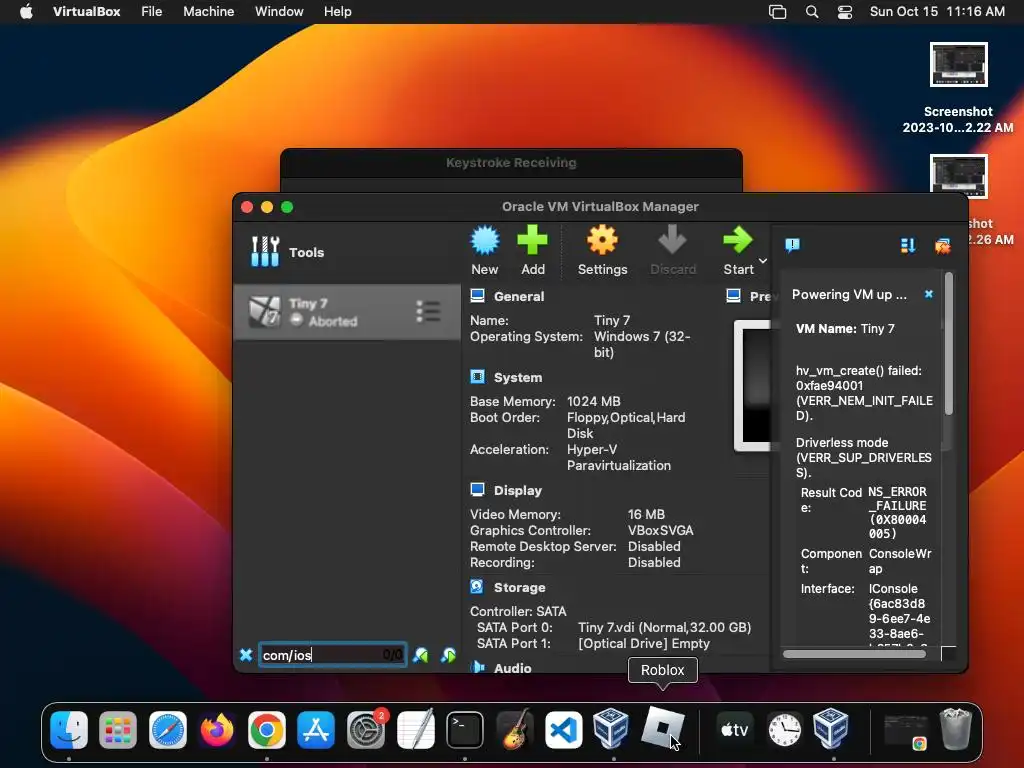Viewport: 1024px width, 768px height.
Task: Click the VM search input field
Action: [332, 655]
